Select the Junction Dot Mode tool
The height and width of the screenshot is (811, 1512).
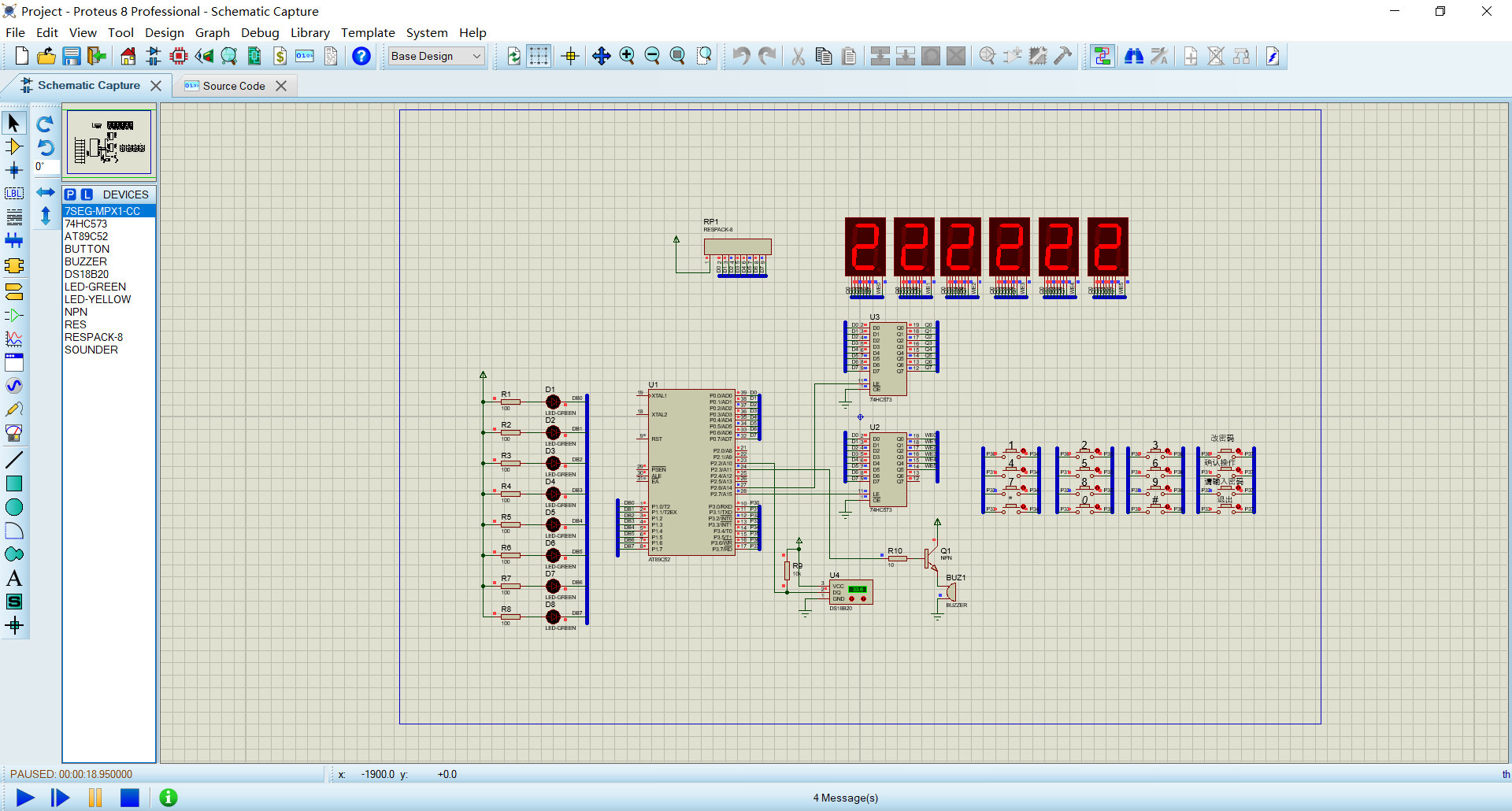(x=14, y=170)
